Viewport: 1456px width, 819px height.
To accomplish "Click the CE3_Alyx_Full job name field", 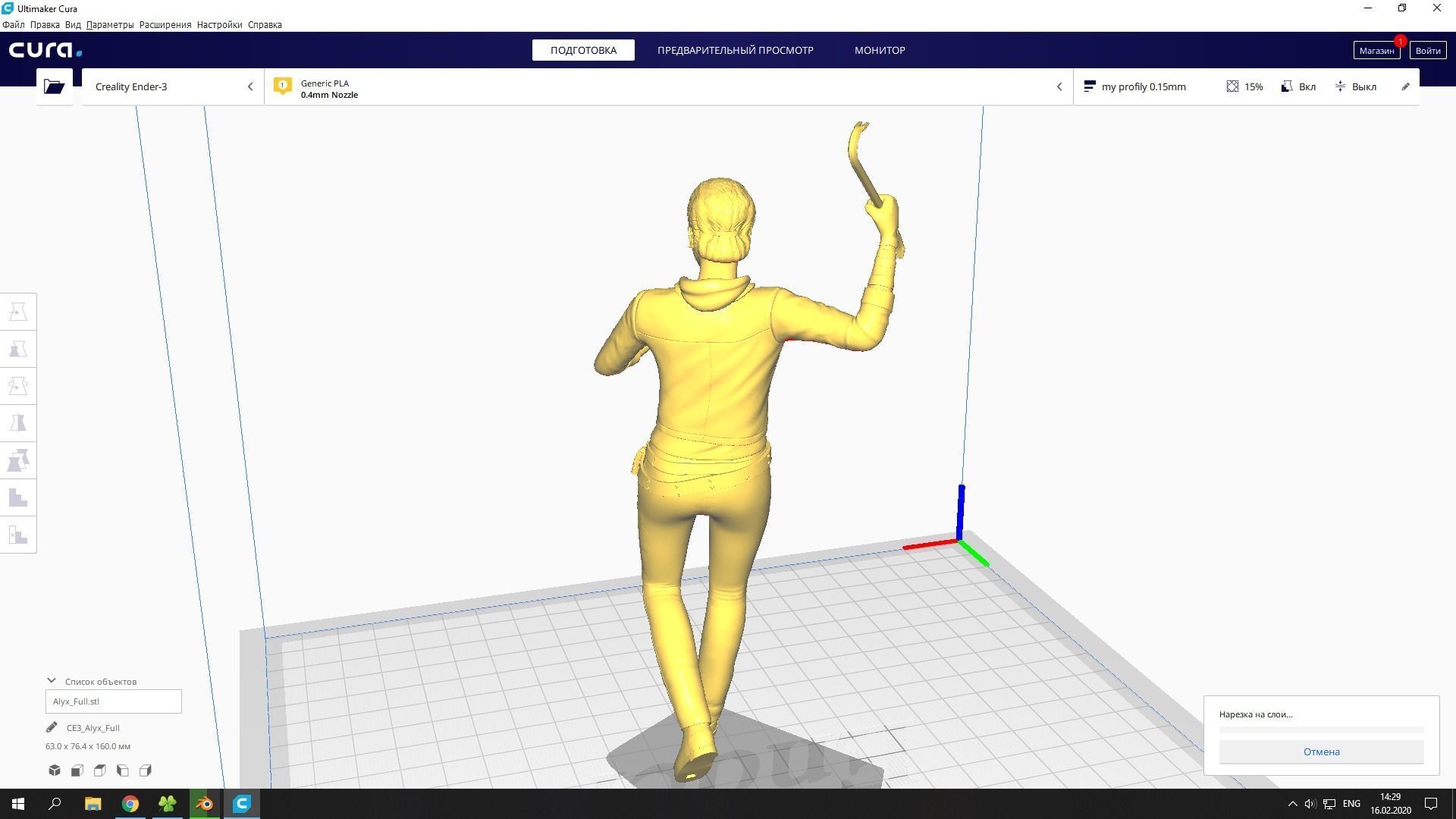I will tap(93, 728).
